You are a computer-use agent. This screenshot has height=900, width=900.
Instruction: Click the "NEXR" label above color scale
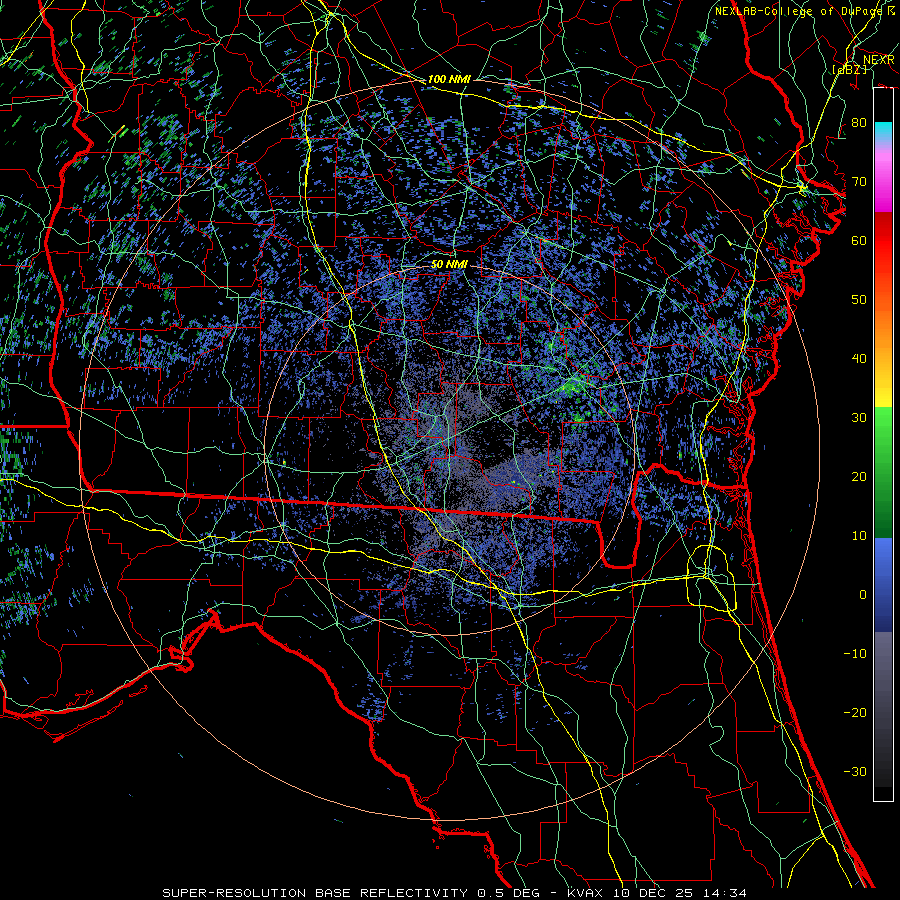[878, 60]
